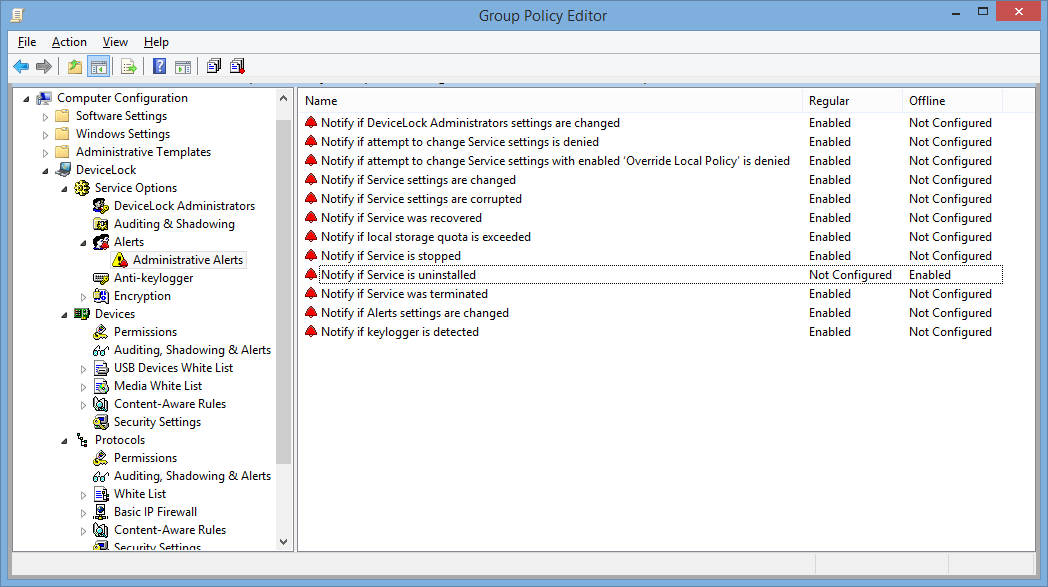
Task: Click the Encryption node icon
Action: 101,296
